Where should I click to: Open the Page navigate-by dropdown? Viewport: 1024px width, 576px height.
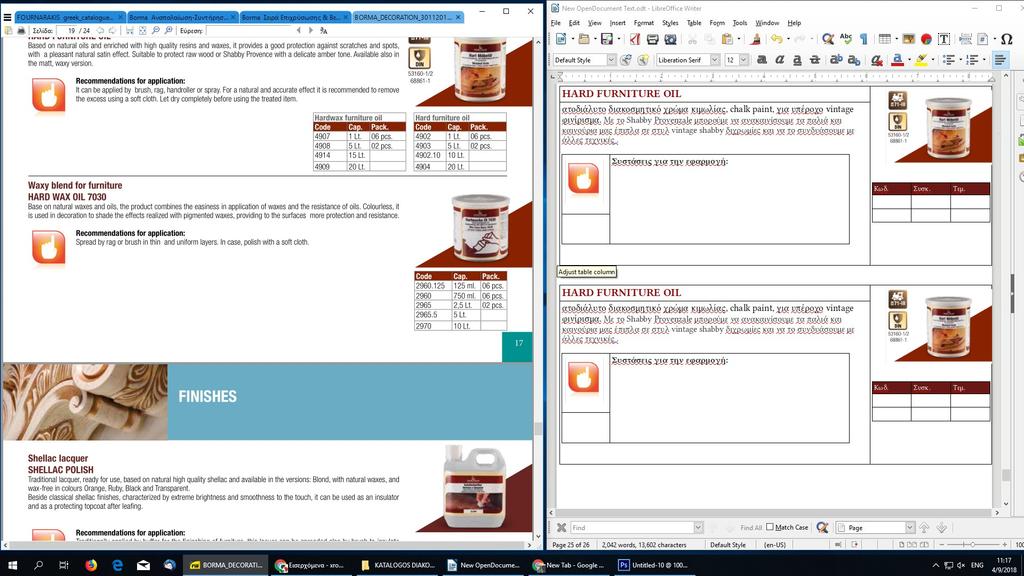coord(910,527)
